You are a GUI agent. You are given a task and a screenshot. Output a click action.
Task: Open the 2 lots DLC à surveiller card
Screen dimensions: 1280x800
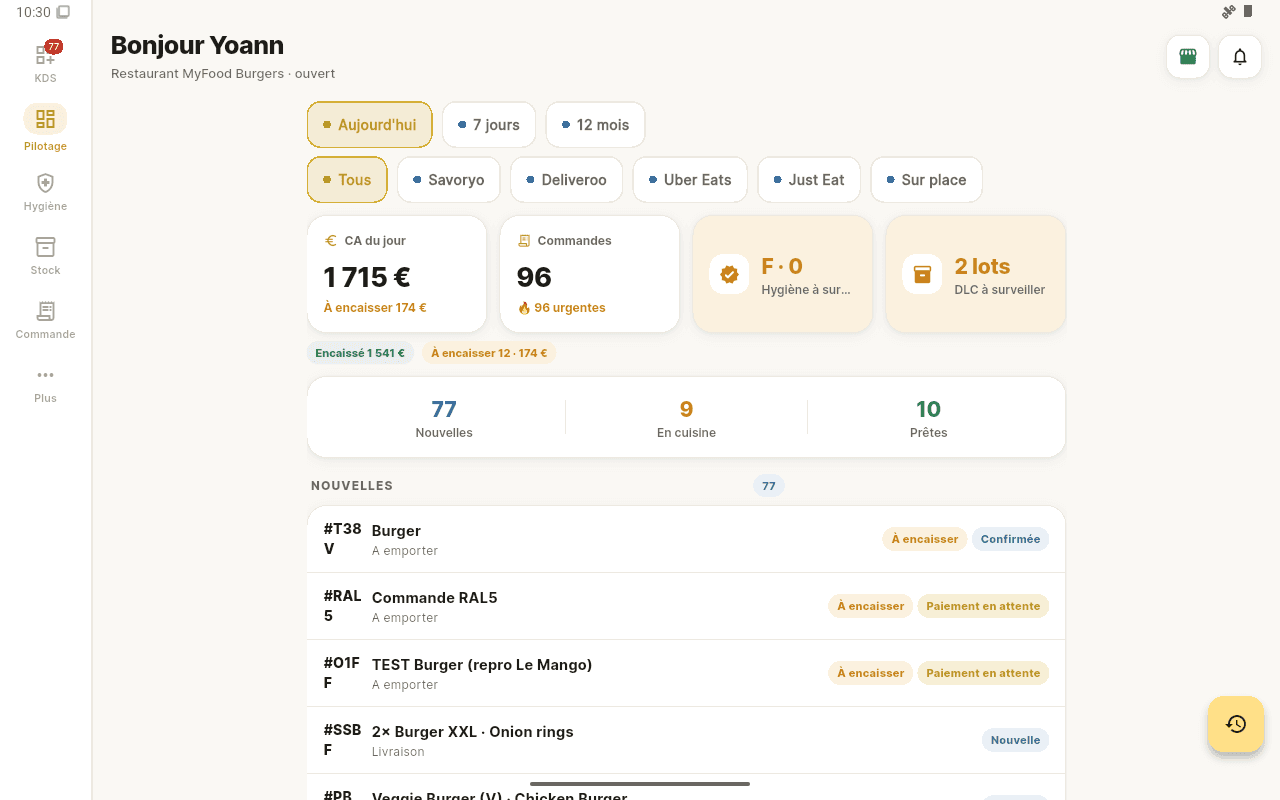click(976, 274)
